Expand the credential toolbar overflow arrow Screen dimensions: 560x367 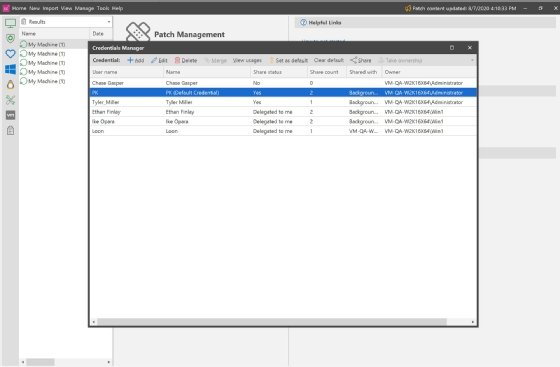click(472, 60)
